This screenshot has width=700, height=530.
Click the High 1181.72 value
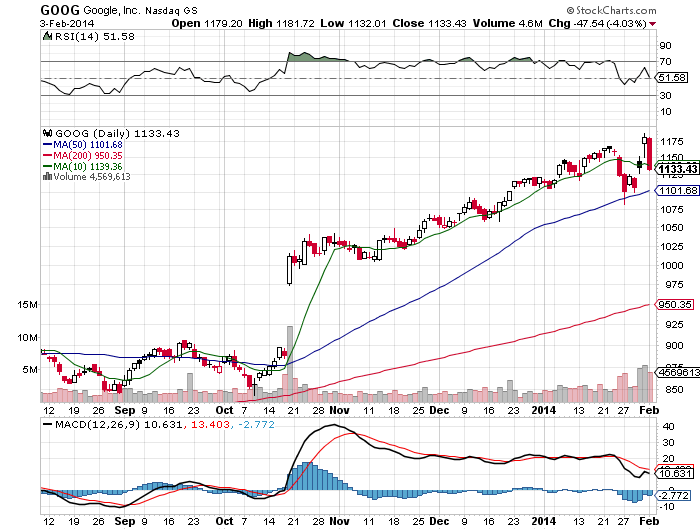[281, 24]
